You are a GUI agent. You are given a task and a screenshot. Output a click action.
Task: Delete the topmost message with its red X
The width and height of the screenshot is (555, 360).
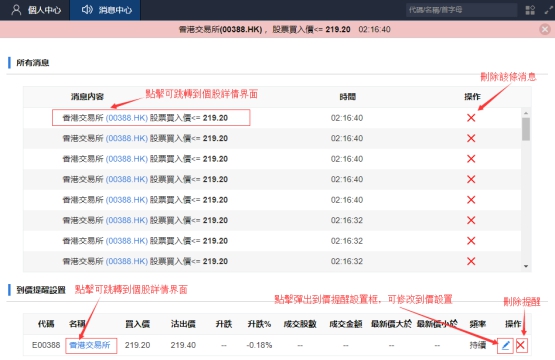click(x=471, y=118)
